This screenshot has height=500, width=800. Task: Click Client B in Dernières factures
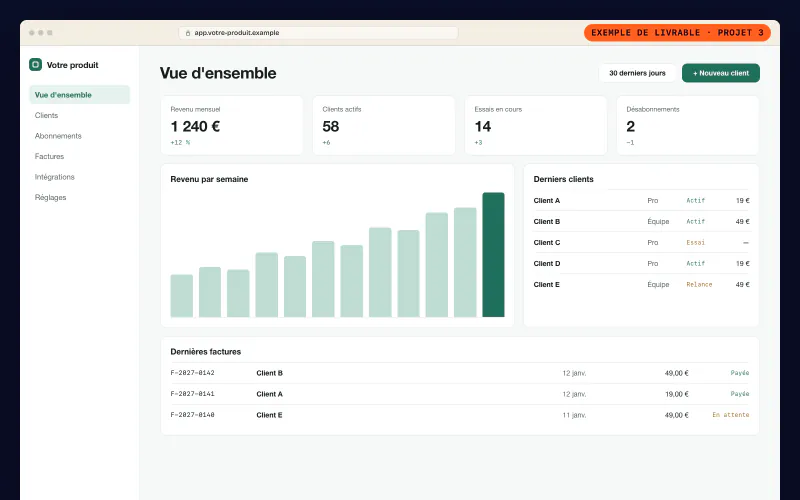(269, 373)
